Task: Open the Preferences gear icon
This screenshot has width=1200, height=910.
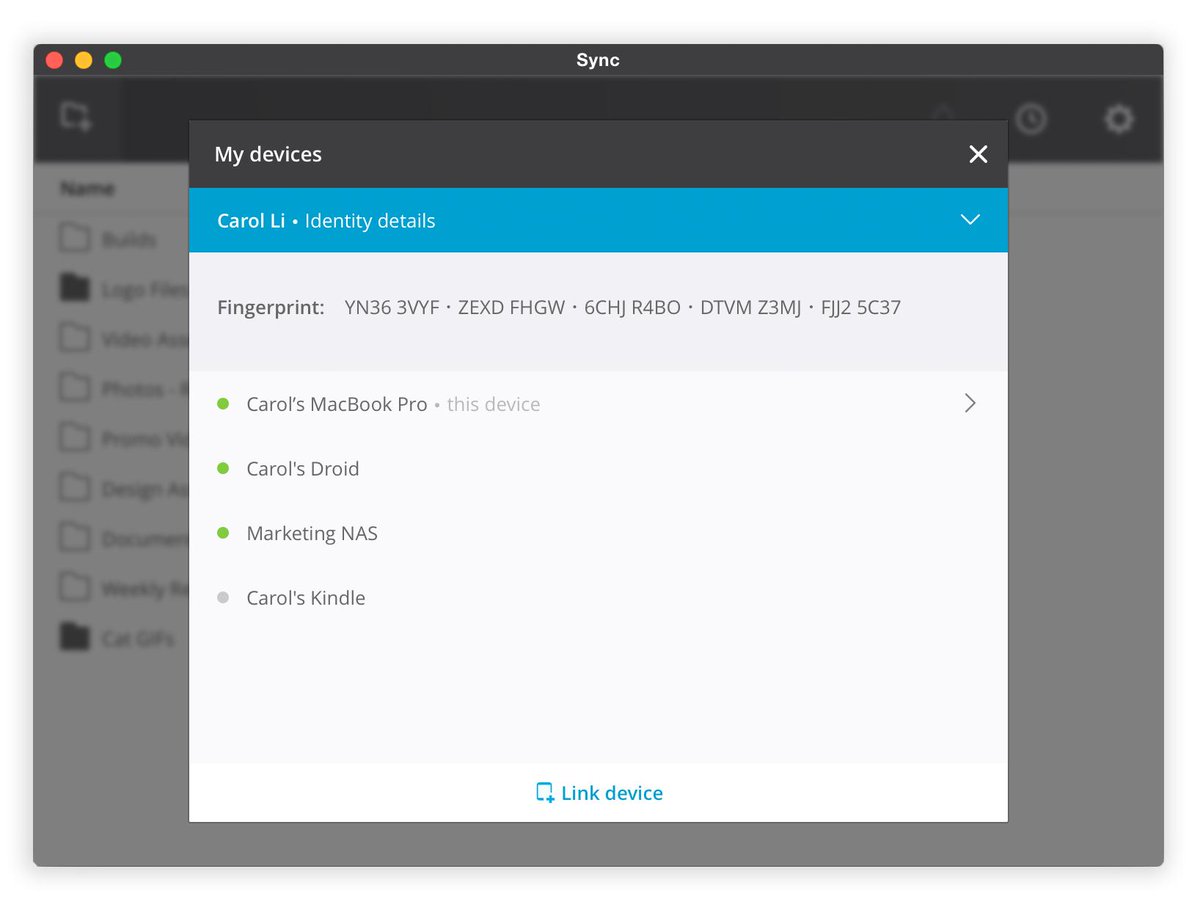Action: (1118, 119)
